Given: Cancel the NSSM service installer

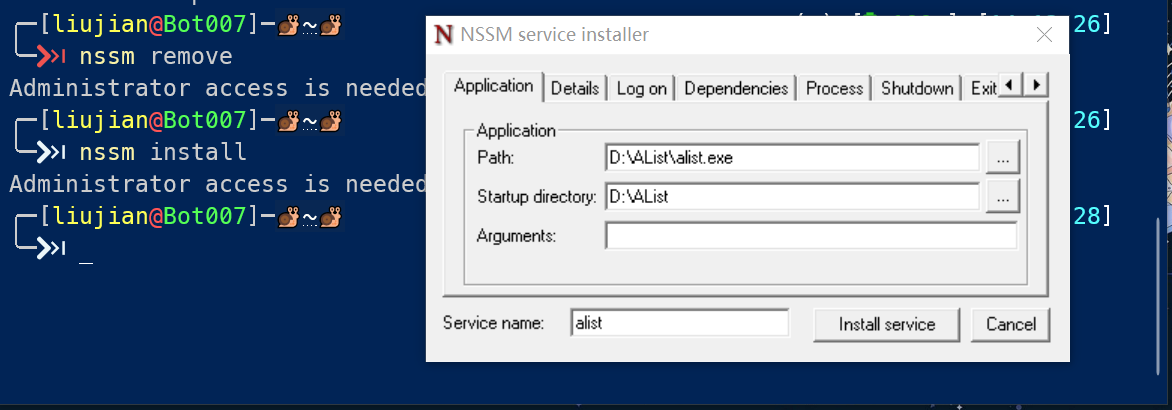Looking at the screenshot, I should (1011, 324).
